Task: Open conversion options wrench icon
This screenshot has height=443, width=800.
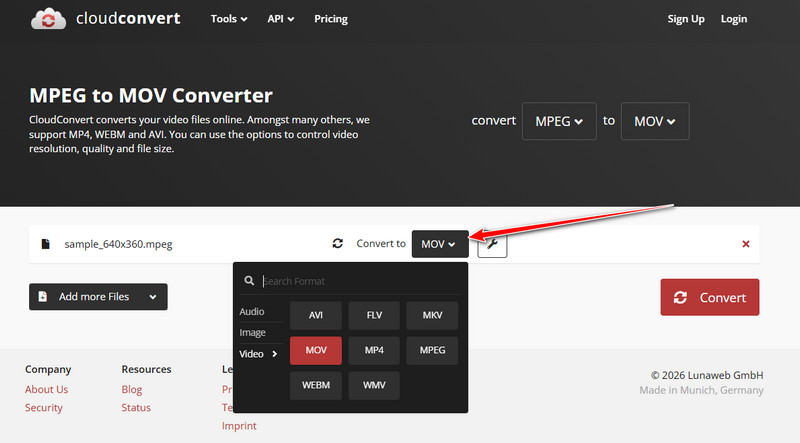Action: coord(492,244)
